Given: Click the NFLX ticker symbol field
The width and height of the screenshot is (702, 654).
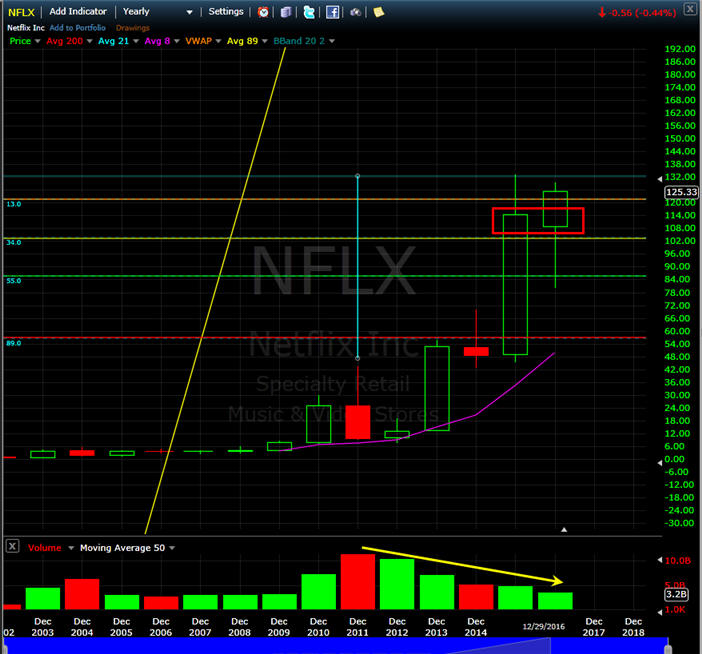Looking at the screenshot, I should click(21, 12).
